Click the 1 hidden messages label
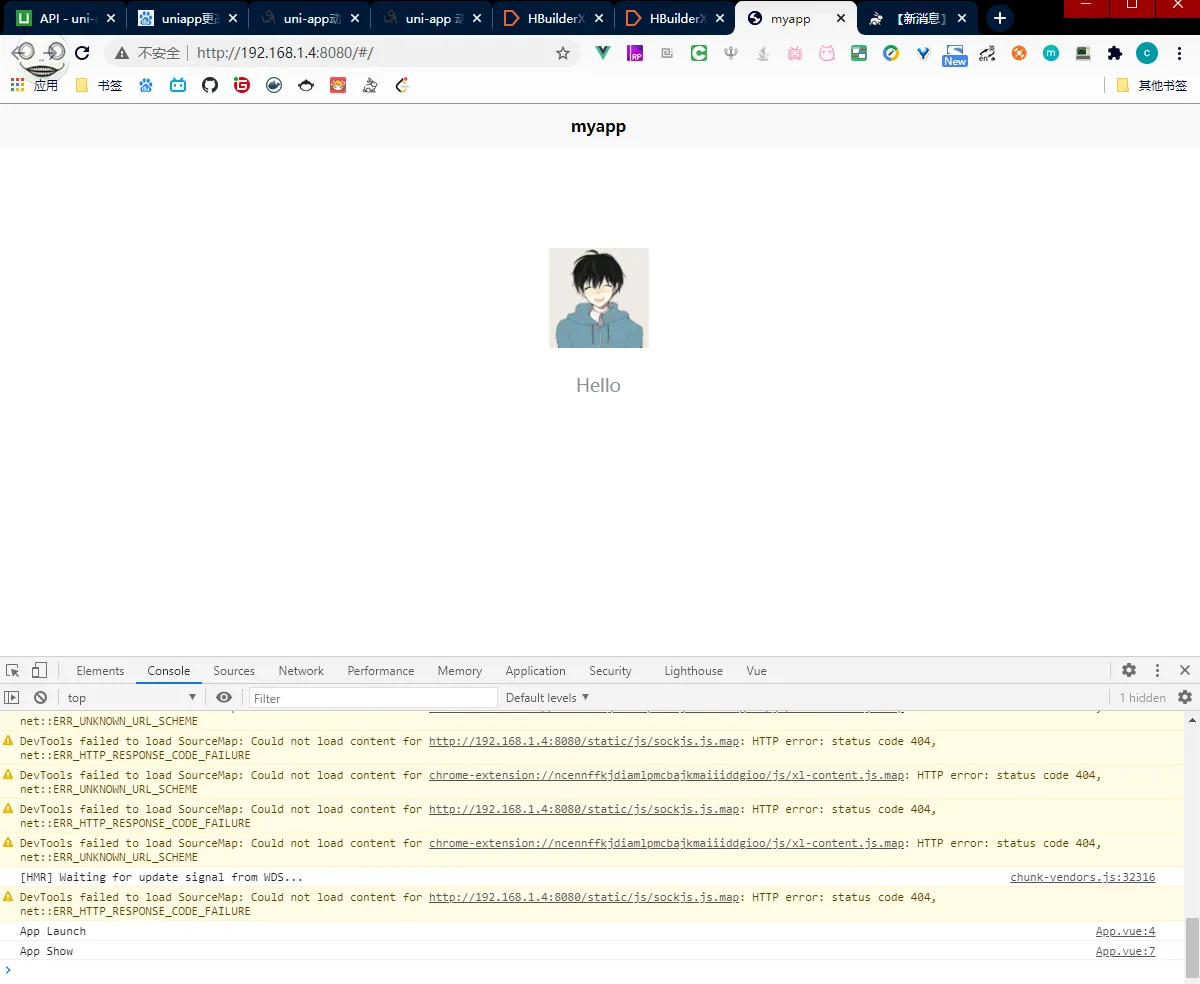This screenshot has height=984, width=1200. (1142, 697)
